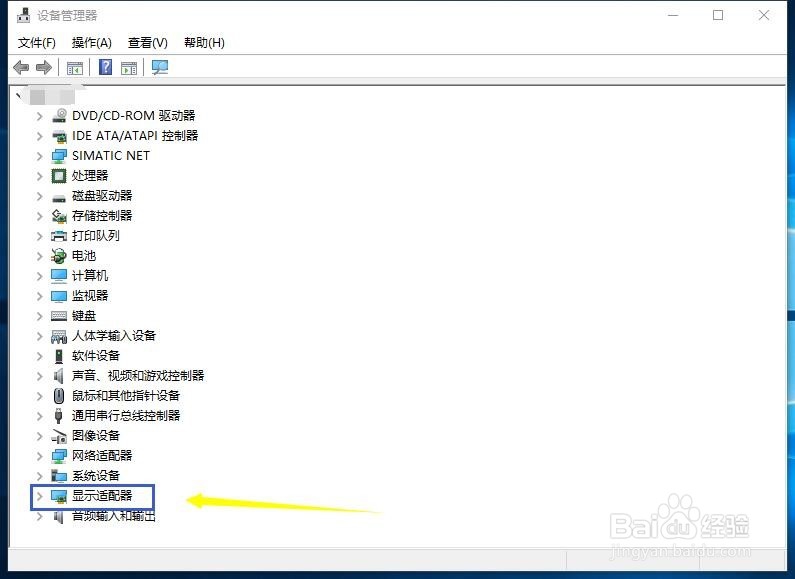Select the IDE ATA/ATAPI controller icon
795x579 pixels.
tap(59, 136)
